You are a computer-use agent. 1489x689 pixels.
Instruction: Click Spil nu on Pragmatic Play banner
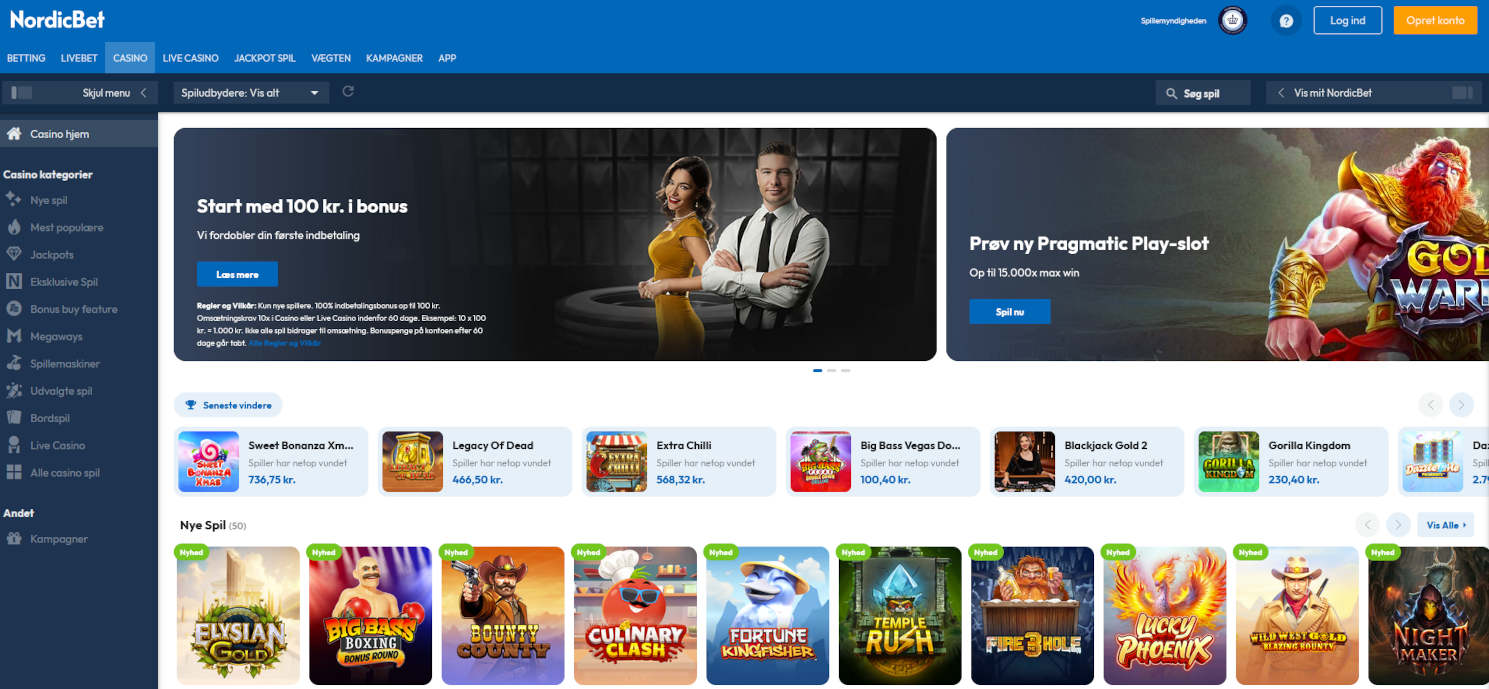[1010, 311]
